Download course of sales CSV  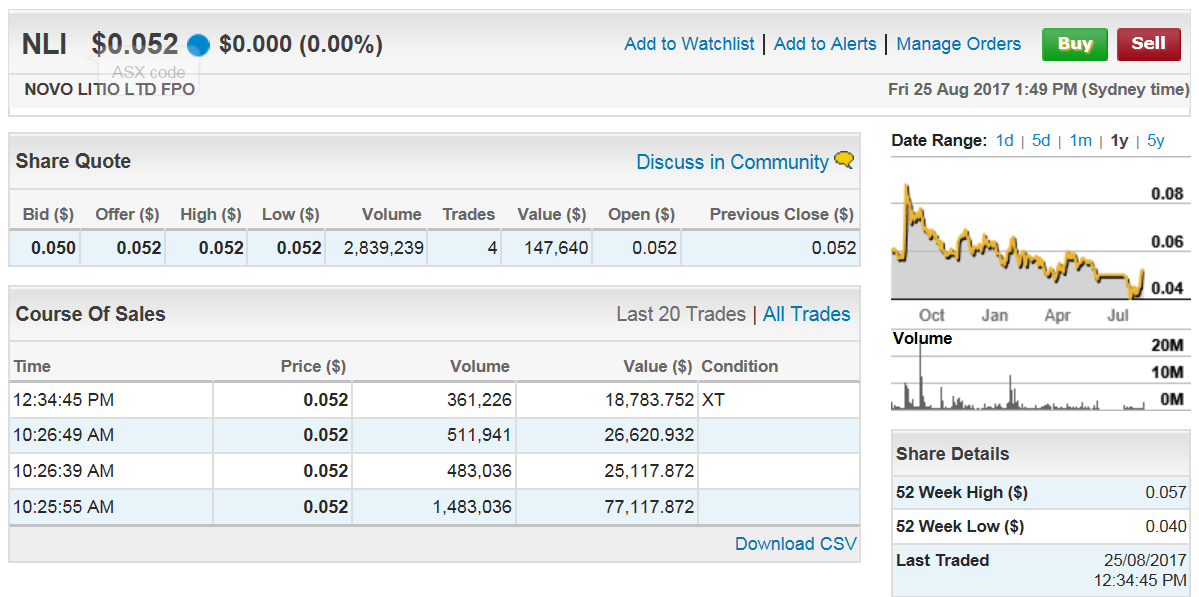coord(795,543)
